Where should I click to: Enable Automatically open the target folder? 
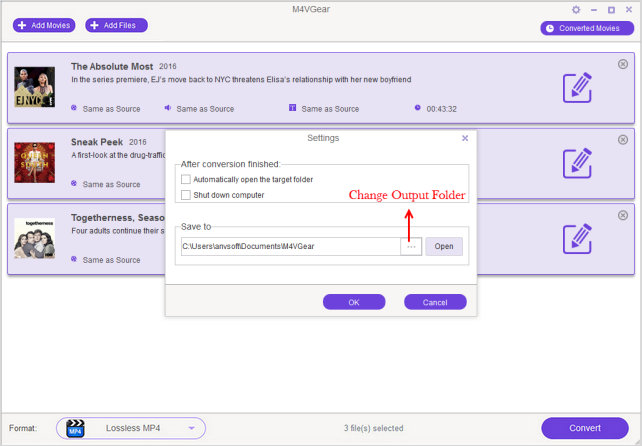pos(185,179)
